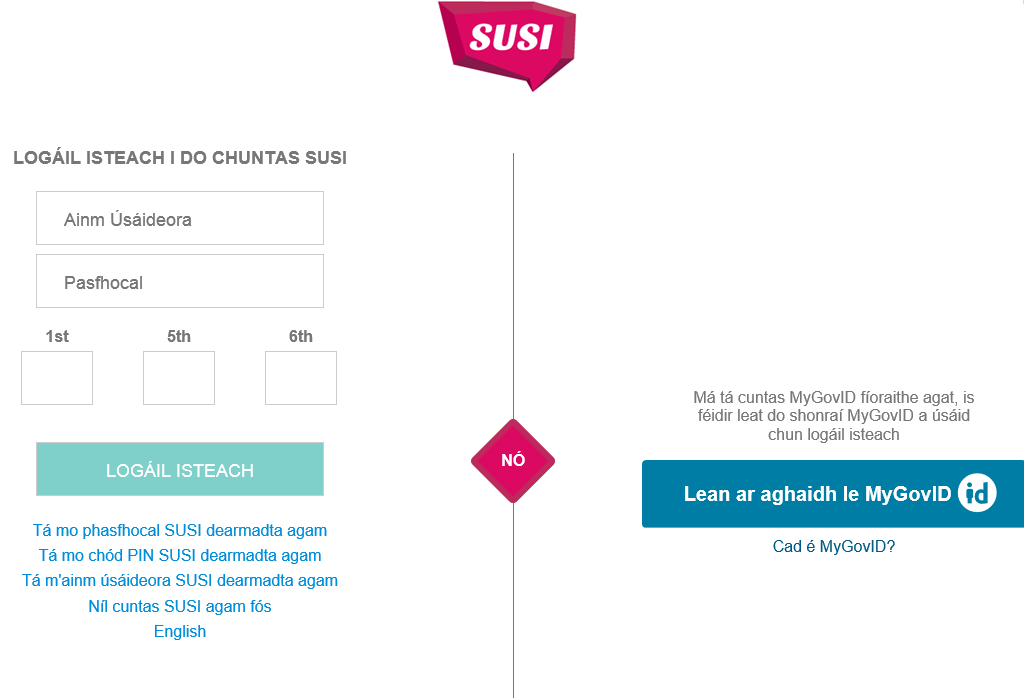The image size is (1024, 698).
Task: Click the pink NÓ diamond graphic
Action: [513, 461]
